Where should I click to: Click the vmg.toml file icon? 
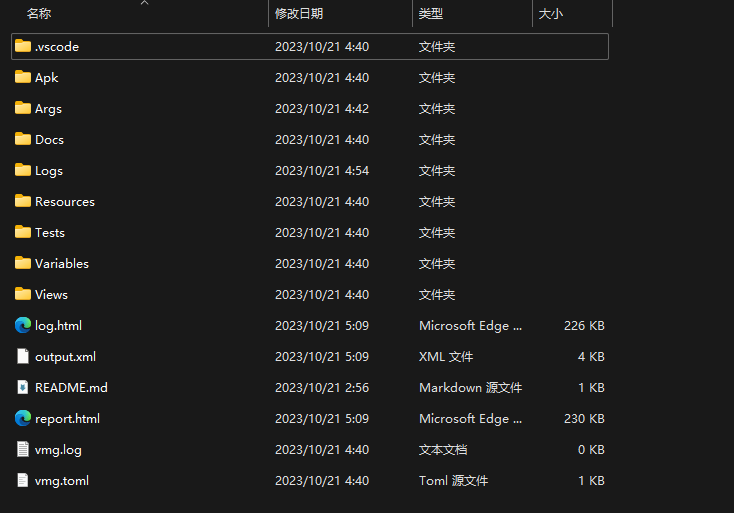point(22,480)
